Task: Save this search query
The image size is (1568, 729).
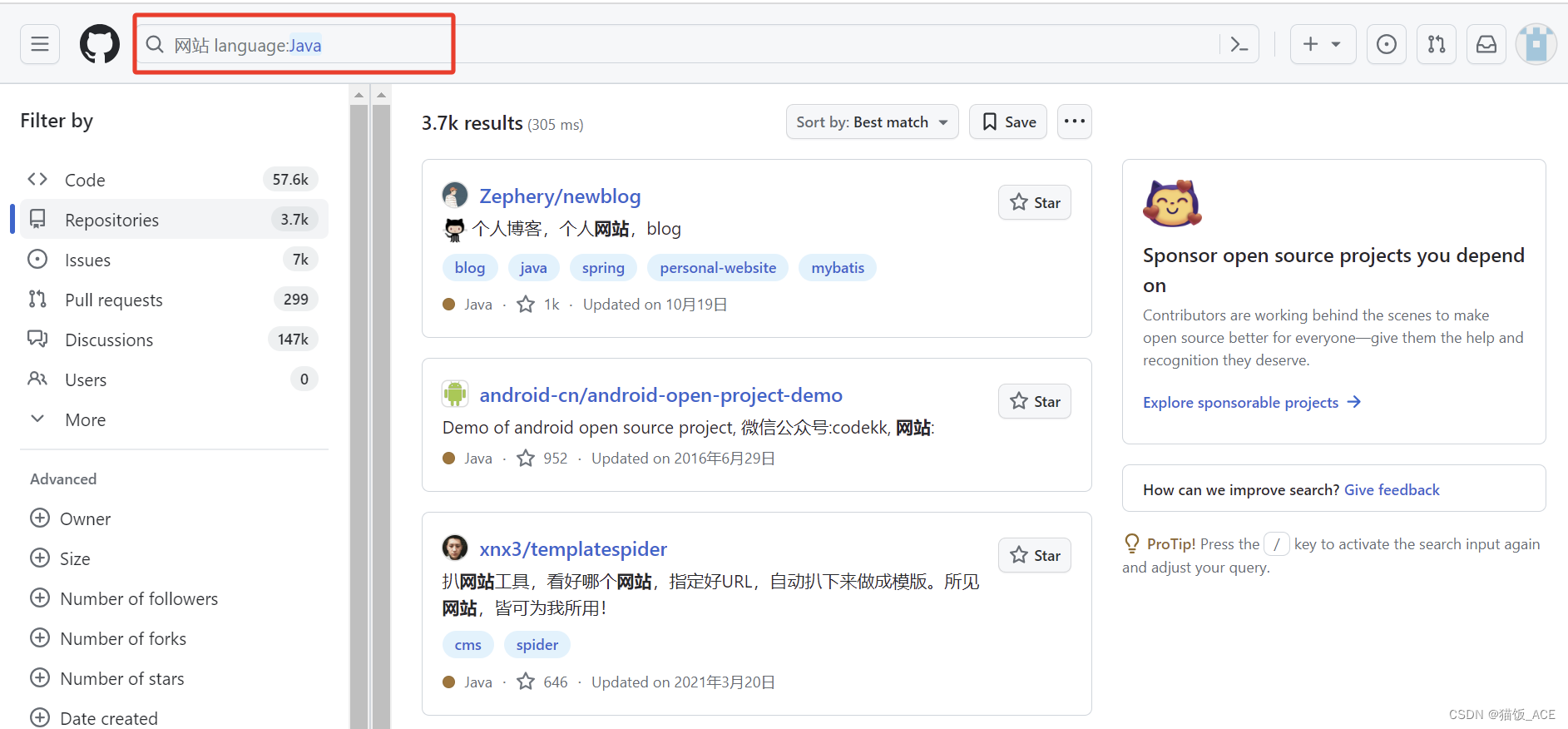Action: point(1008,122)
